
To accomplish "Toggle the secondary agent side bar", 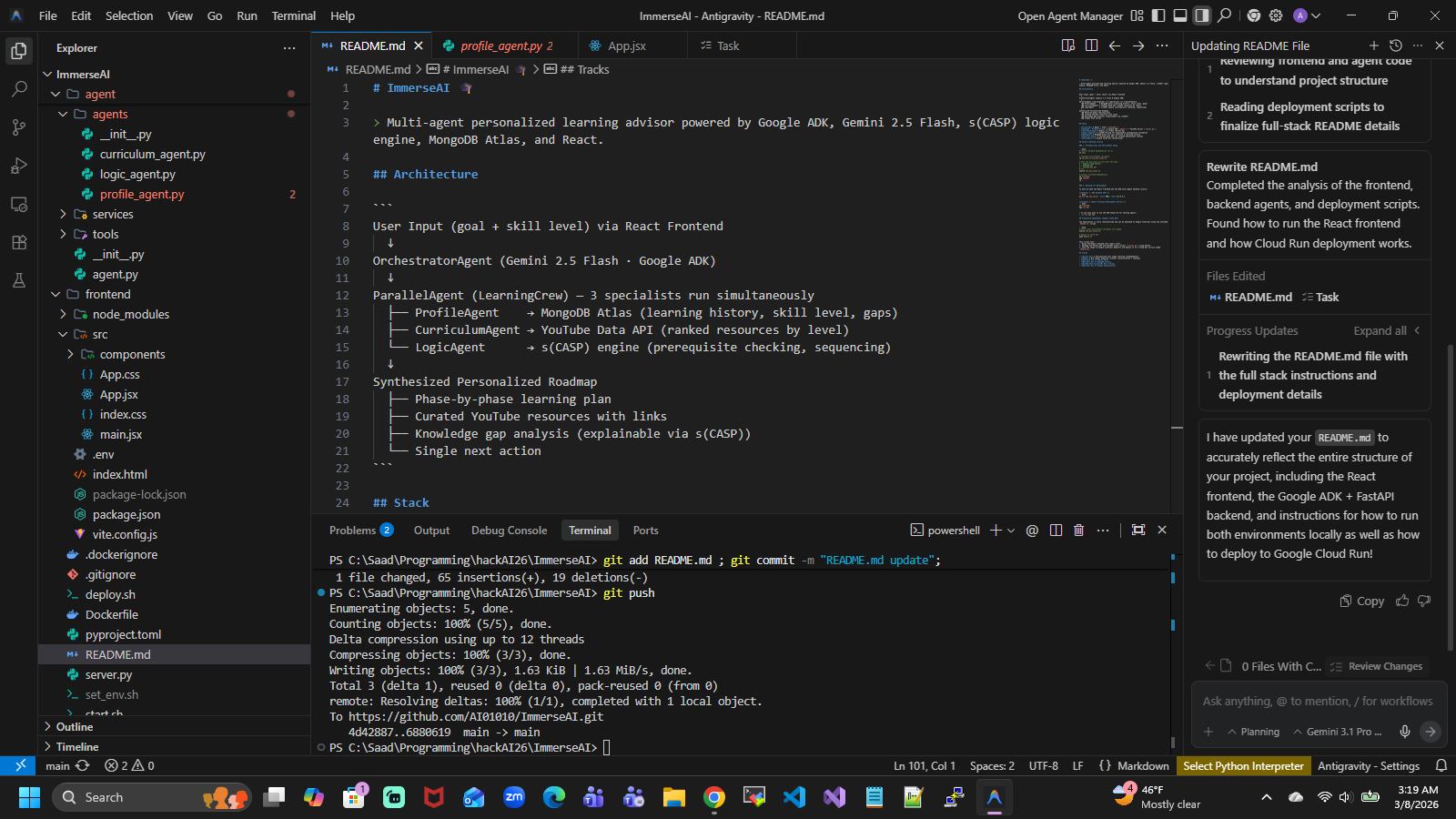I will point(1202,15).
